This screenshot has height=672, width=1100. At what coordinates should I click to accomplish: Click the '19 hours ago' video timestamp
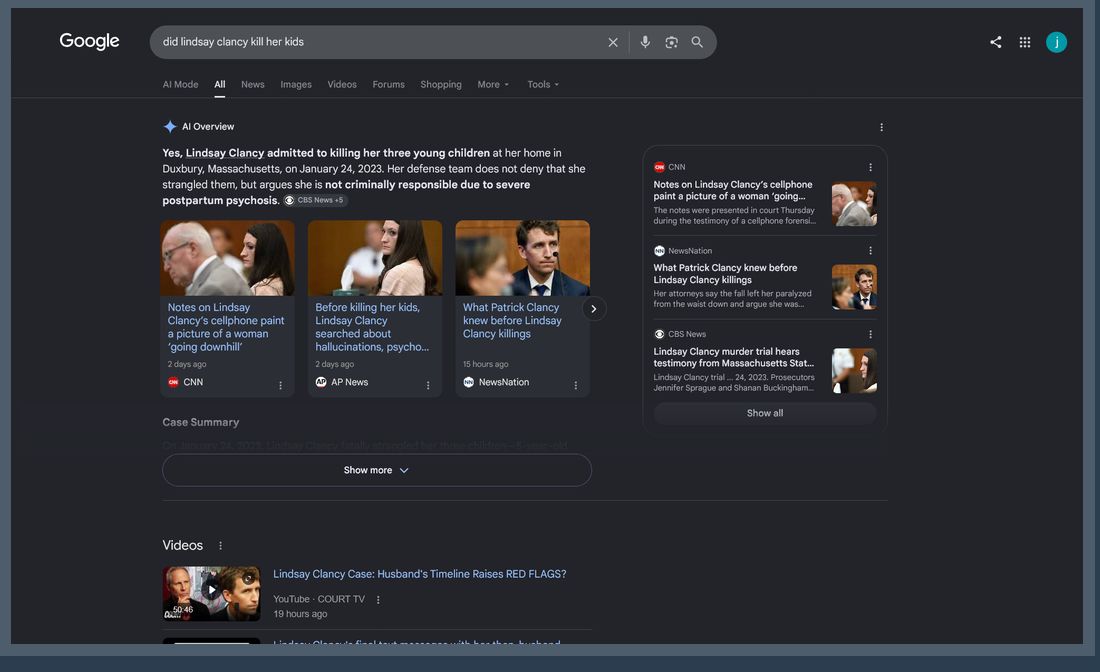[x=300, y=614]
